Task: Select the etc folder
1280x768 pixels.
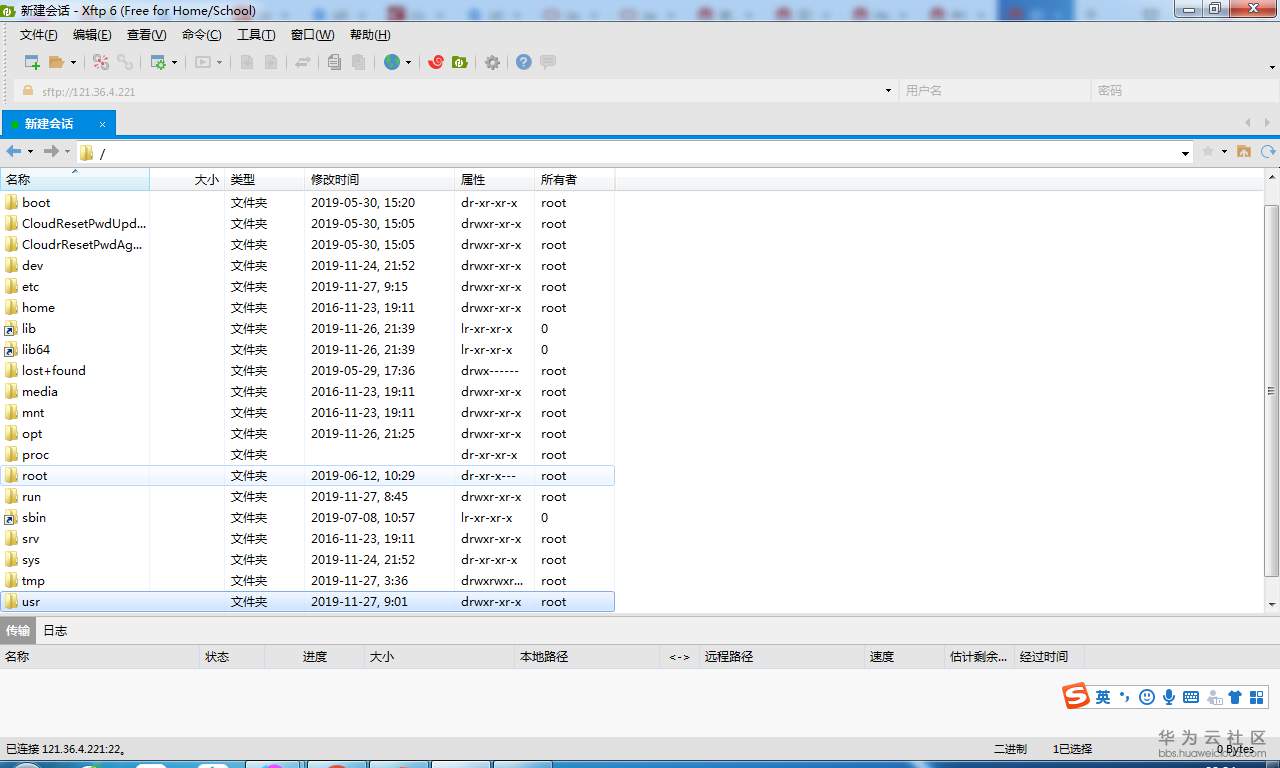Action: click(x=307, y=286)
